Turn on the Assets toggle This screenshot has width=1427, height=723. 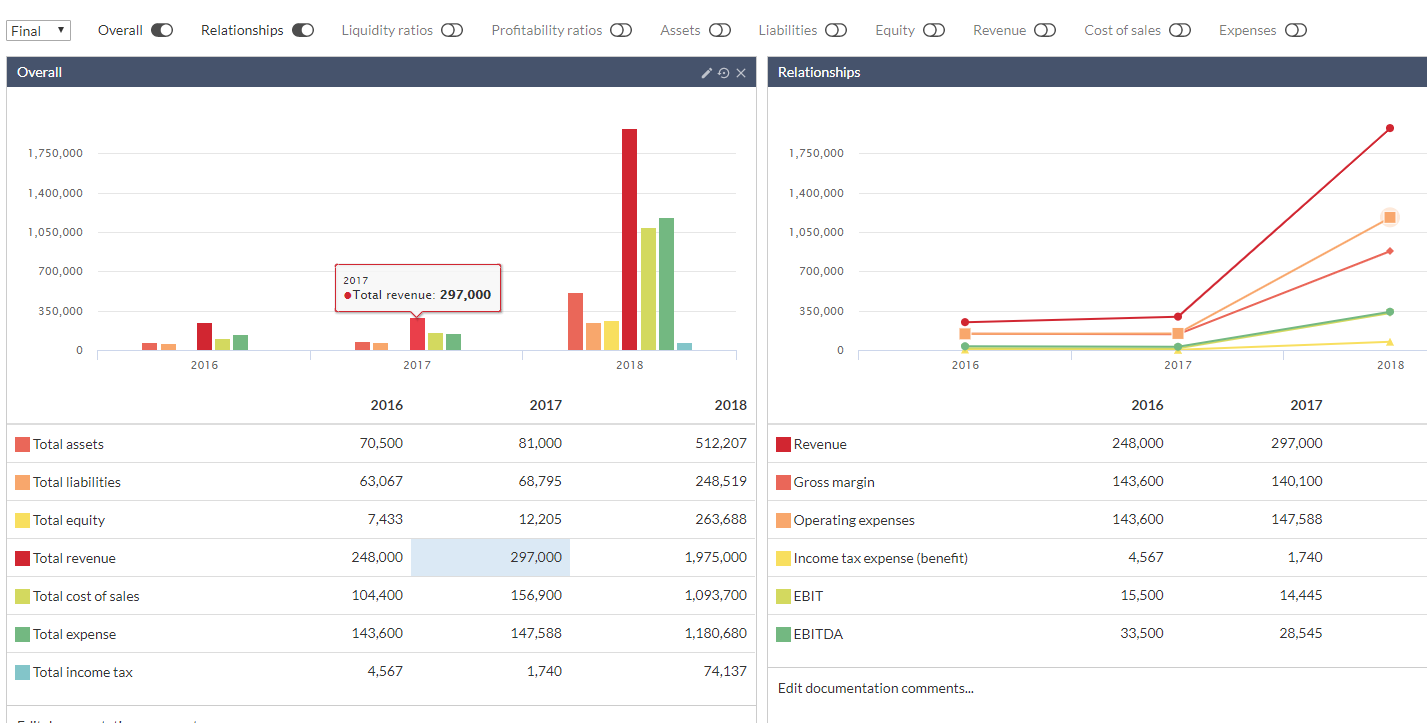pyautogui.click(x=720, y=30)
